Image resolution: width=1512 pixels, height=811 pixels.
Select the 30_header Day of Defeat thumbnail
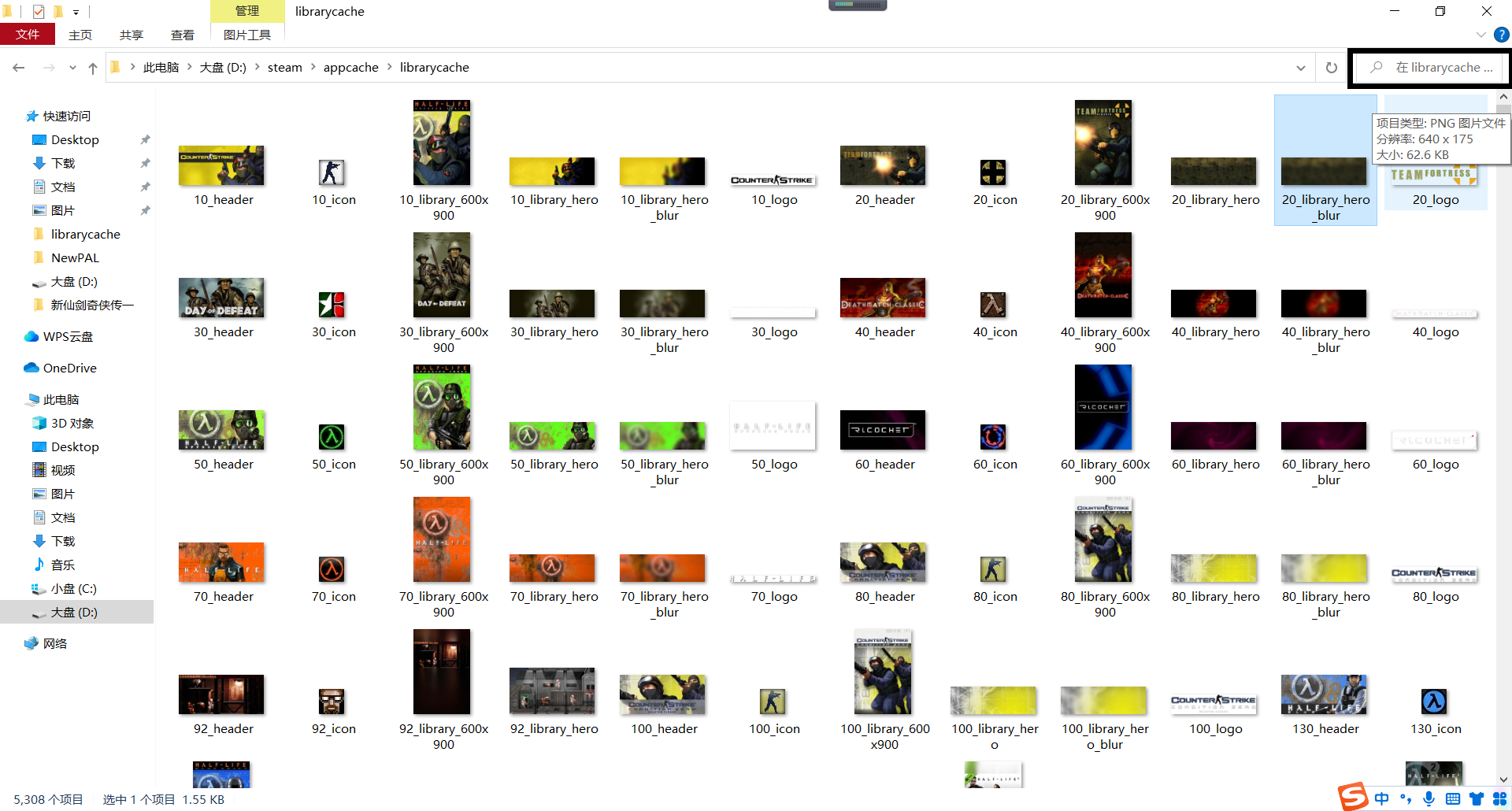point(221,298)
